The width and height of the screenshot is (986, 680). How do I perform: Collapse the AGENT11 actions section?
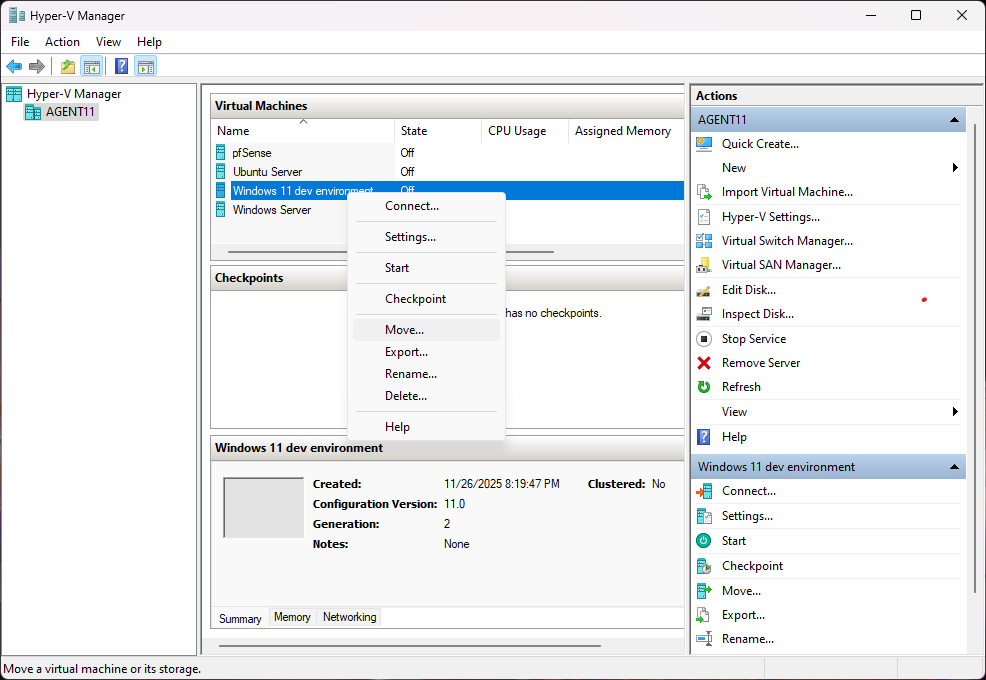tap(954, 120)
